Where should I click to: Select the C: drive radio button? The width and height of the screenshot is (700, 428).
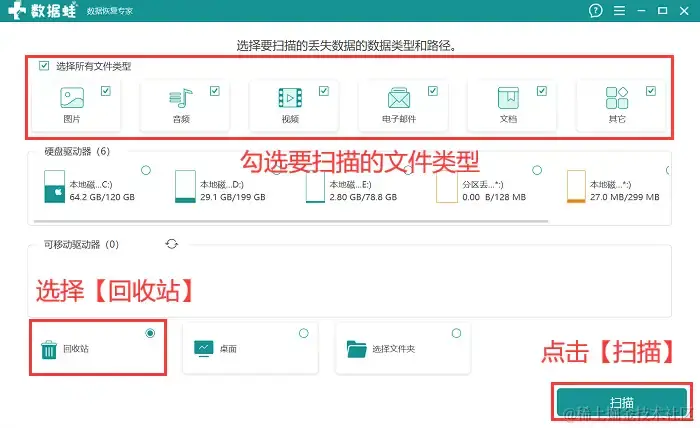(146, 170)
